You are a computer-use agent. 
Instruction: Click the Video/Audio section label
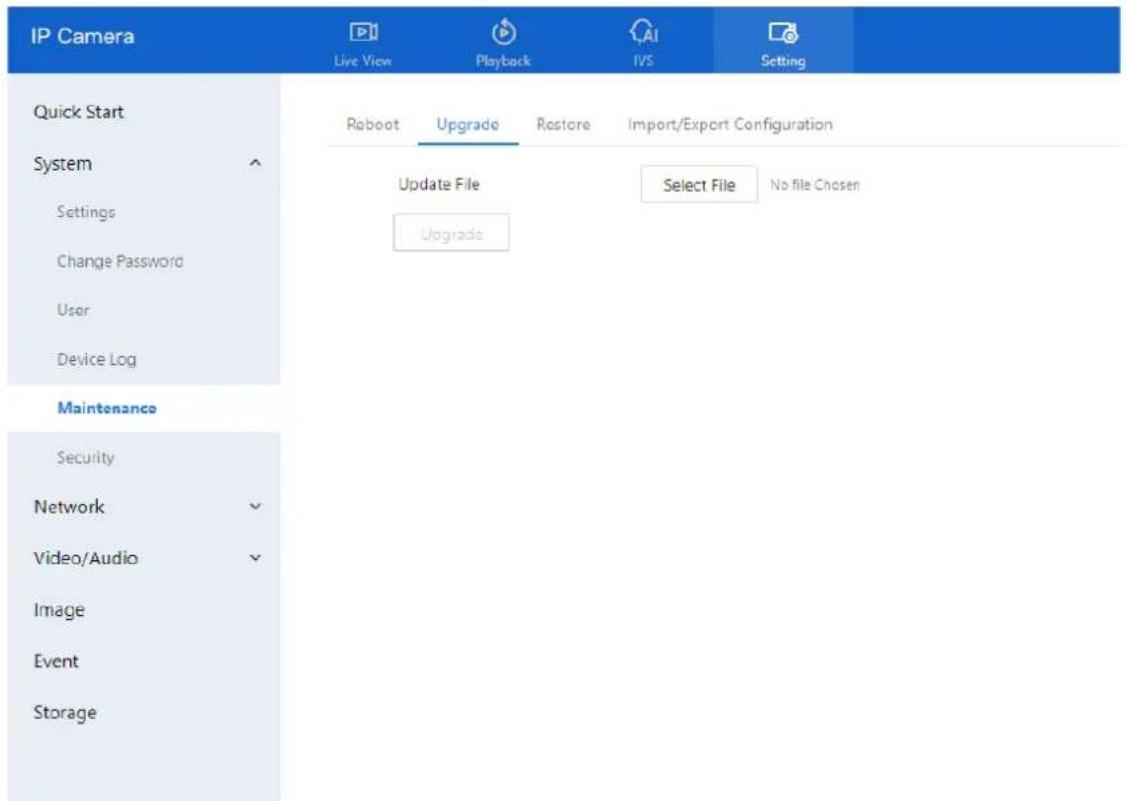pos(85,558)
